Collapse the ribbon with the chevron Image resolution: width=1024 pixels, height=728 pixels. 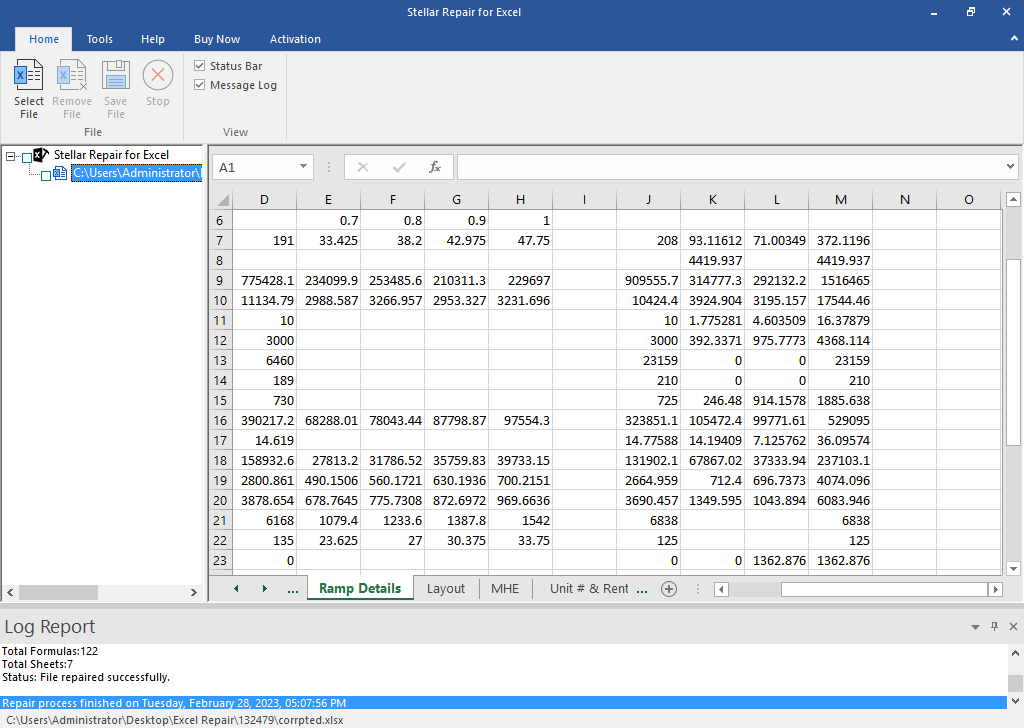pyautogui.click(x=1014, y=39)
